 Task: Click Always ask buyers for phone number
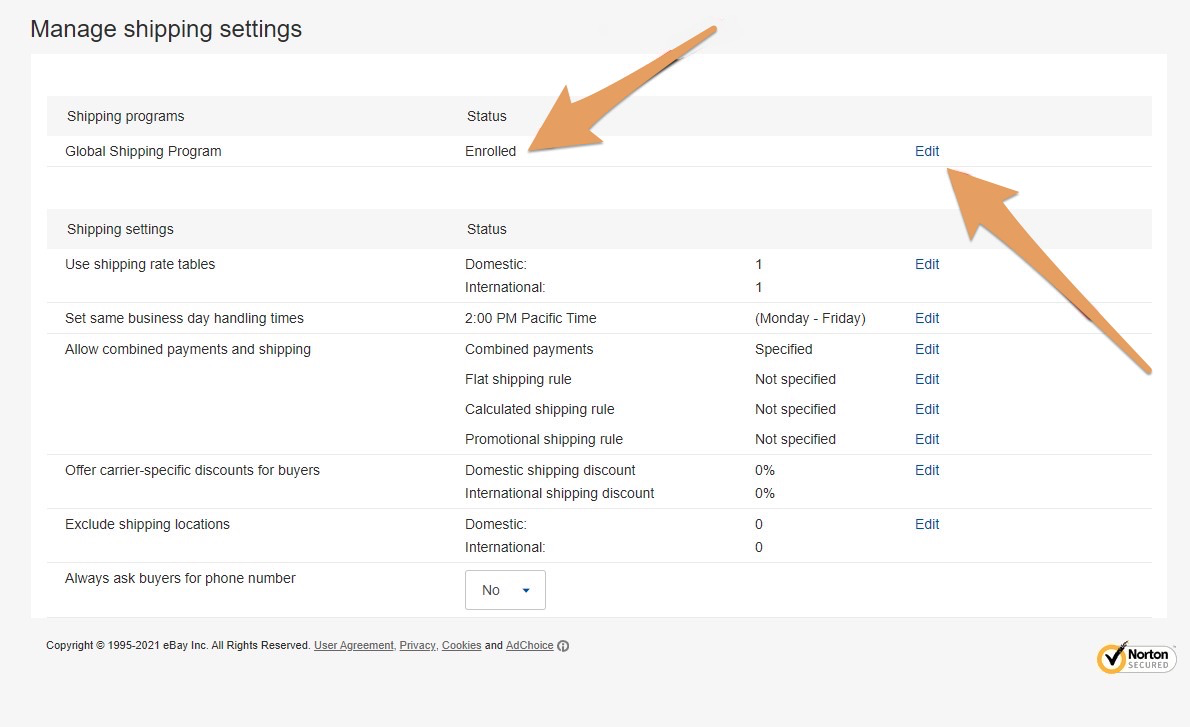tap(181, 578)
